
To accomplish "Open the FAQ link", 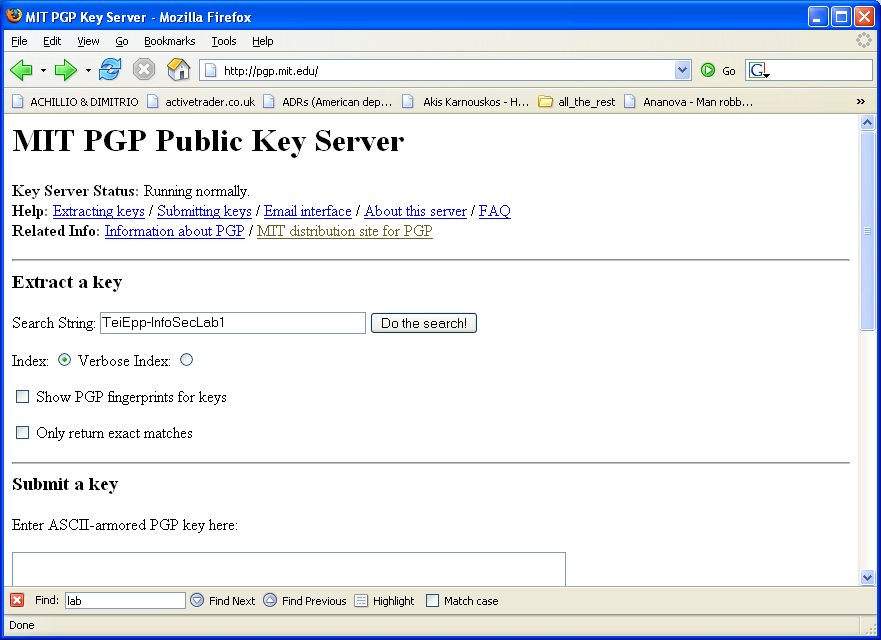I will 494,211.
